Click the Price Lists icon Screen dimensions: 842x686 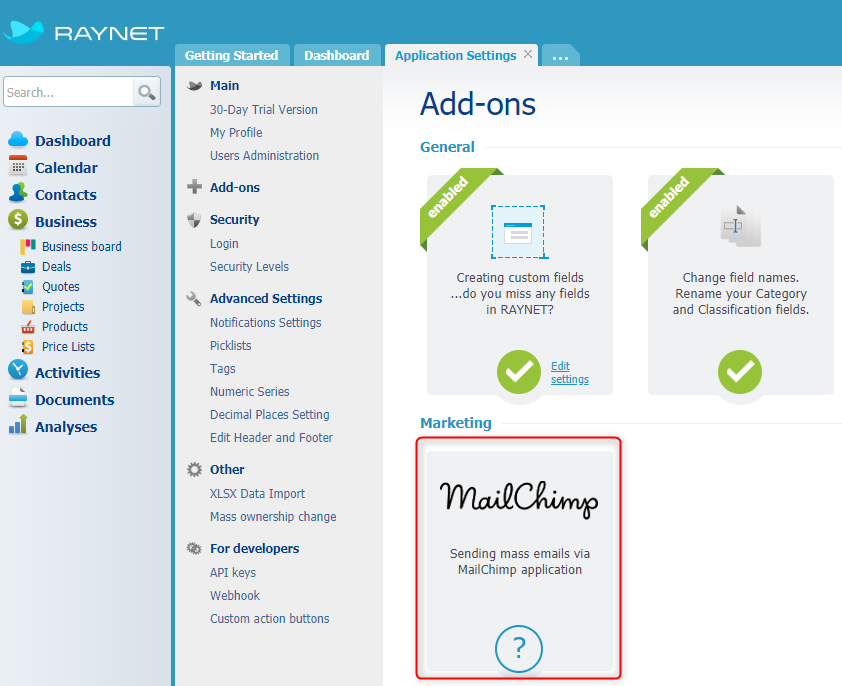point(27,347)
